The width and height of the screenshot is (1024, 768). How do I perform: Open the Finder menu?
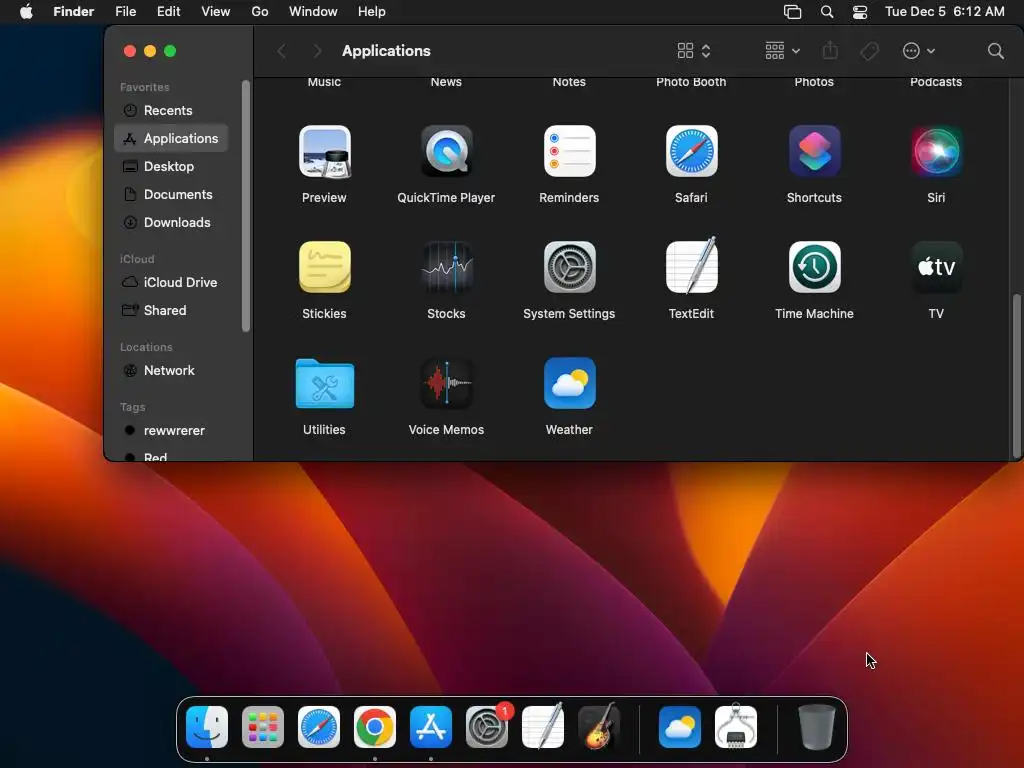click(x=74, y=12)
